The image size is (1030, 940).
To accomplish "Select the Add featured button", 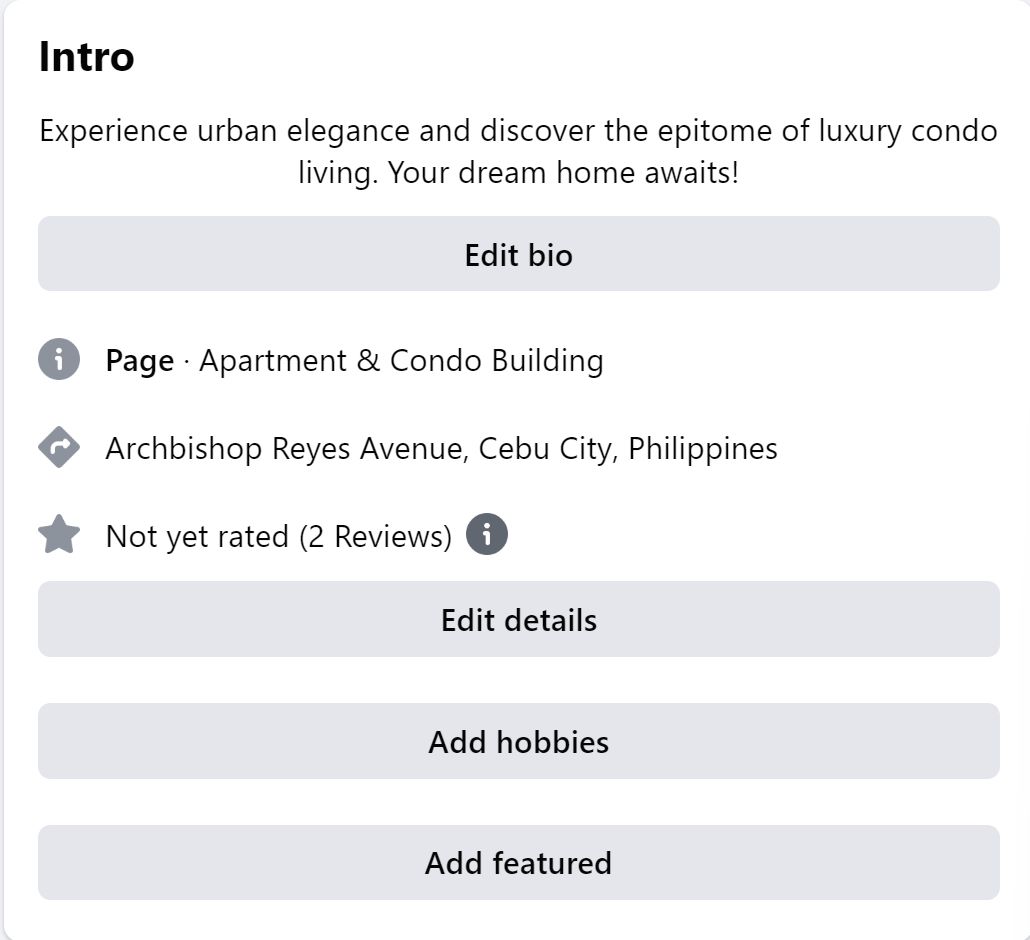I will [518, 863].
